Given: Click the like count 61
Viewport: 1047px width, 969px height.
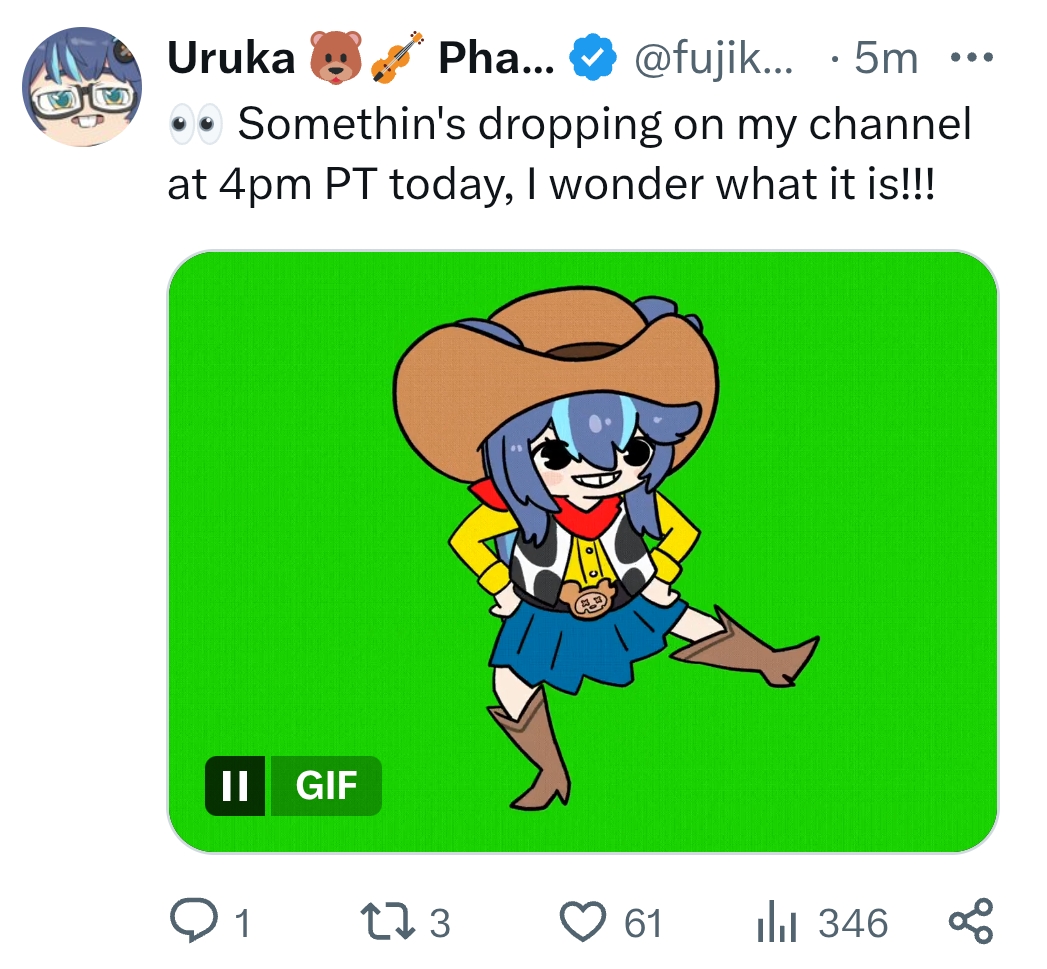Looking at the screenshot, I should click(x=642, y=924).
